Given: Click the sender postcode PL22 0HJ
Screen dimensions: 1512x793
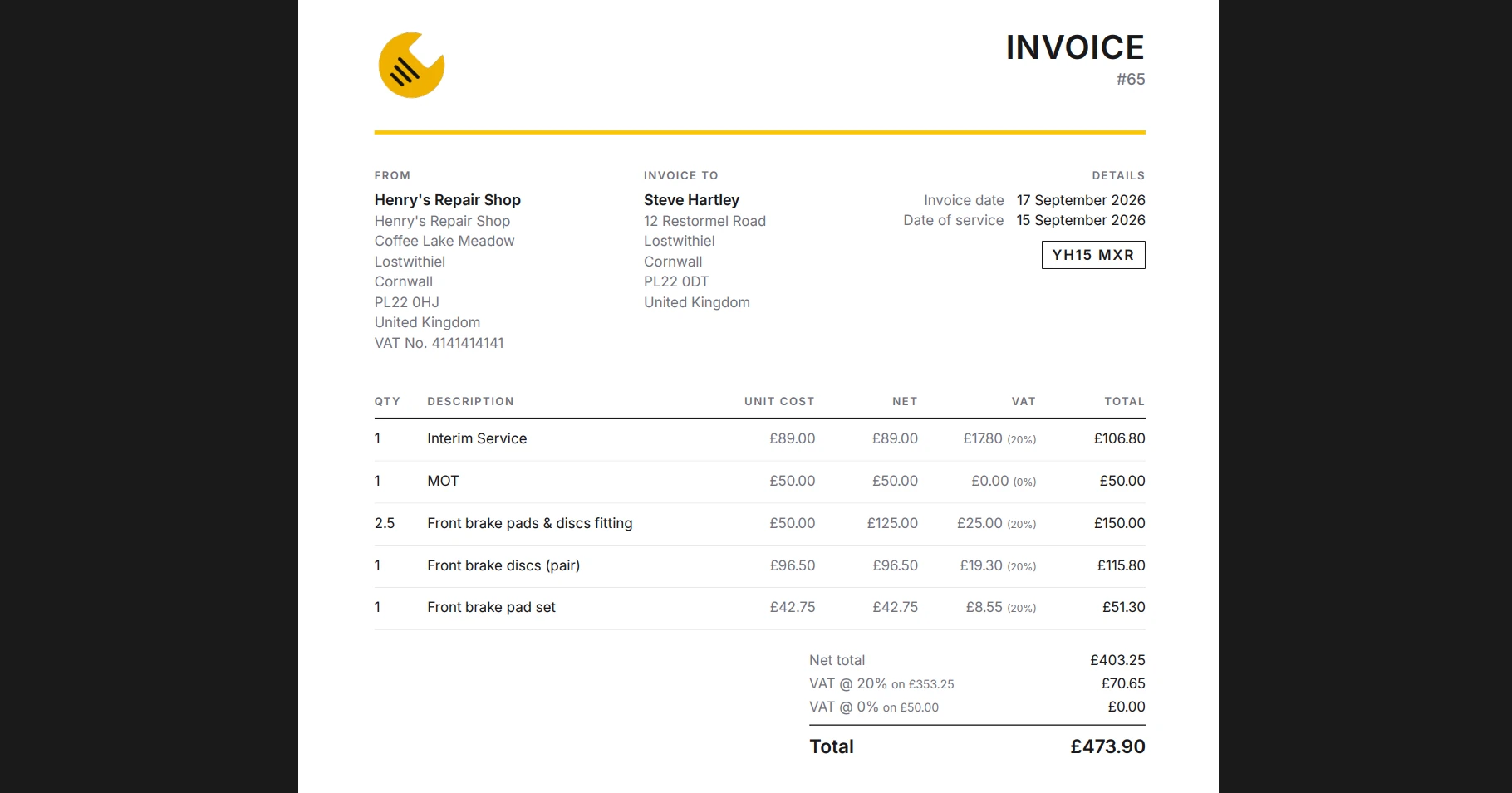Looking at the screenshot, I should (406, 302).
